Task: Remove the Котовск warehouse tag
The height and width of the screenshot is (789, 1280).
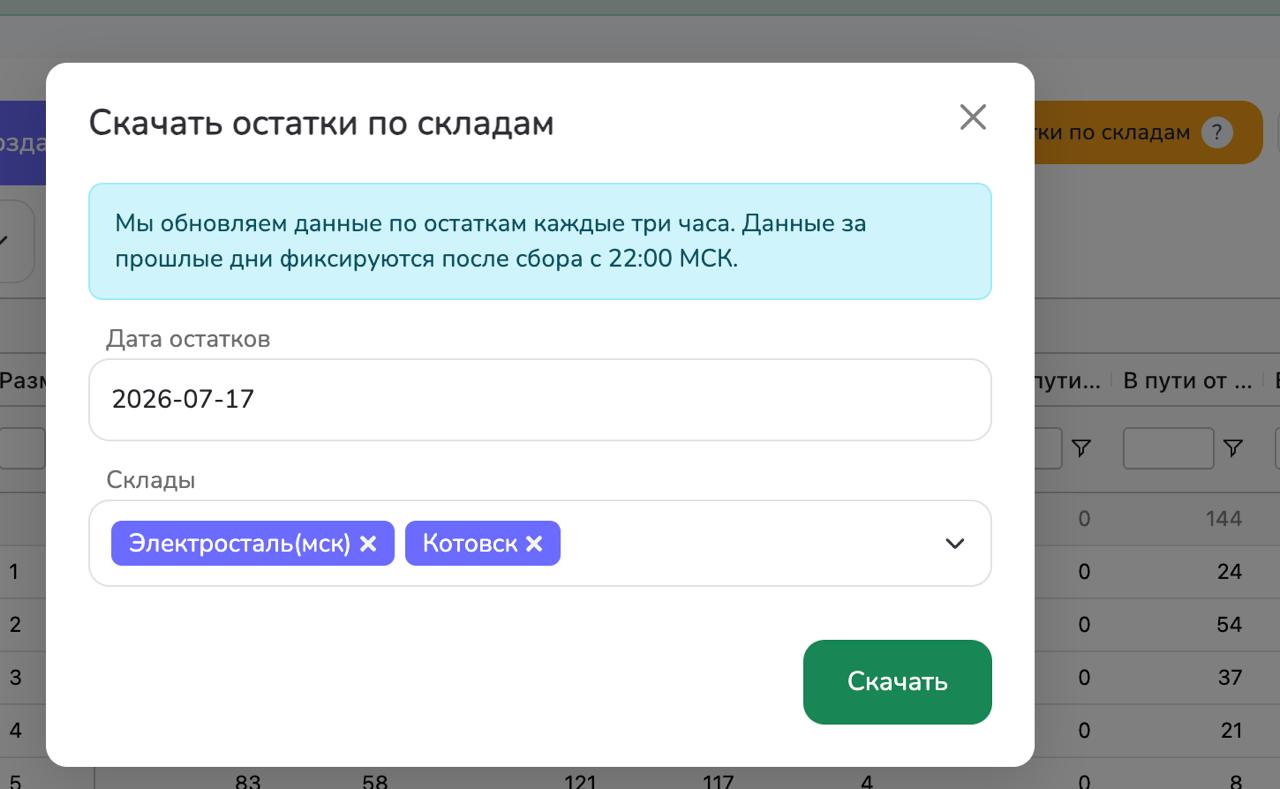Action: click(x=534, y=543)
